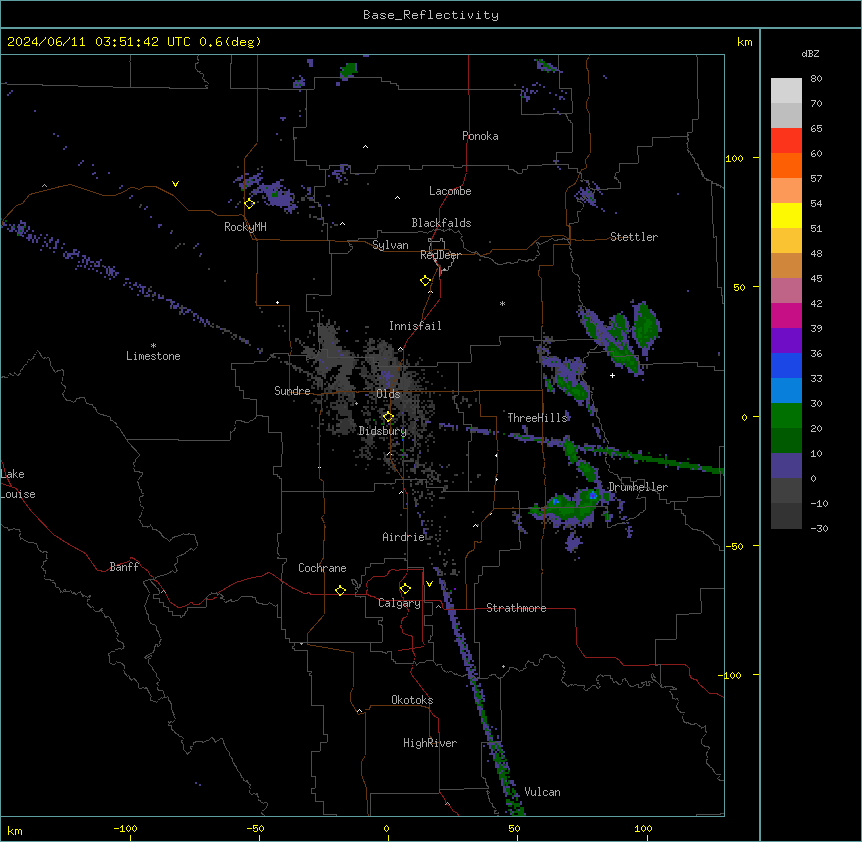The image size is (862, 842).
Task: Select the Lacombe map label
Action: [x=450, y=191]
